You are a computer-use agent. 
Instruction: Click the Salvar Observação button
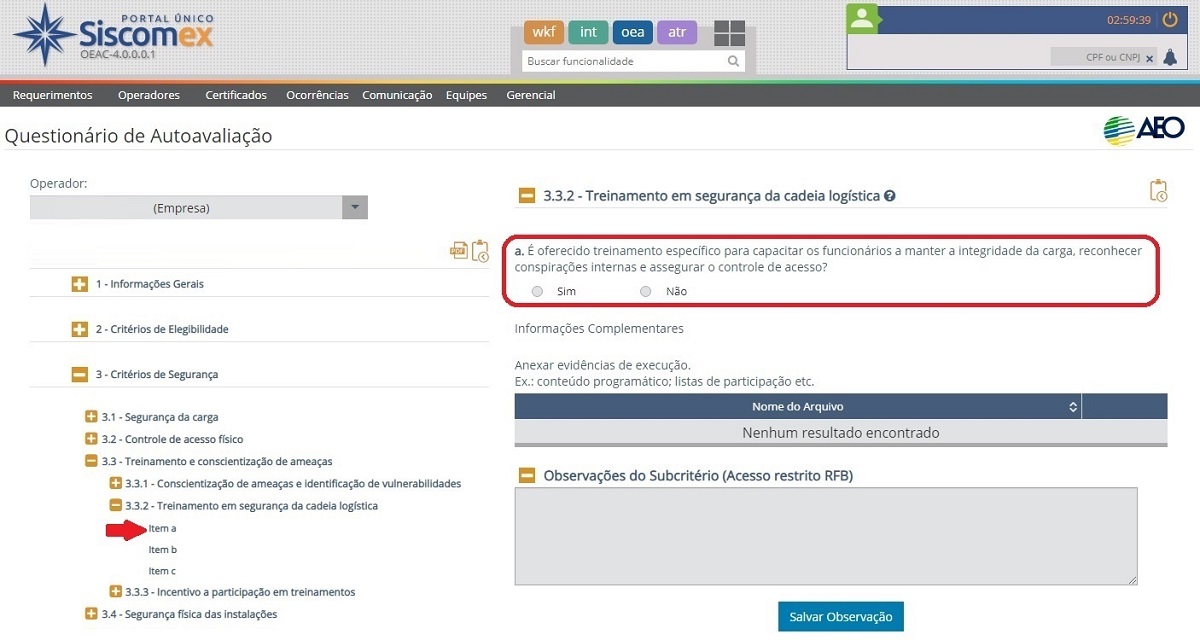point(840,617)
